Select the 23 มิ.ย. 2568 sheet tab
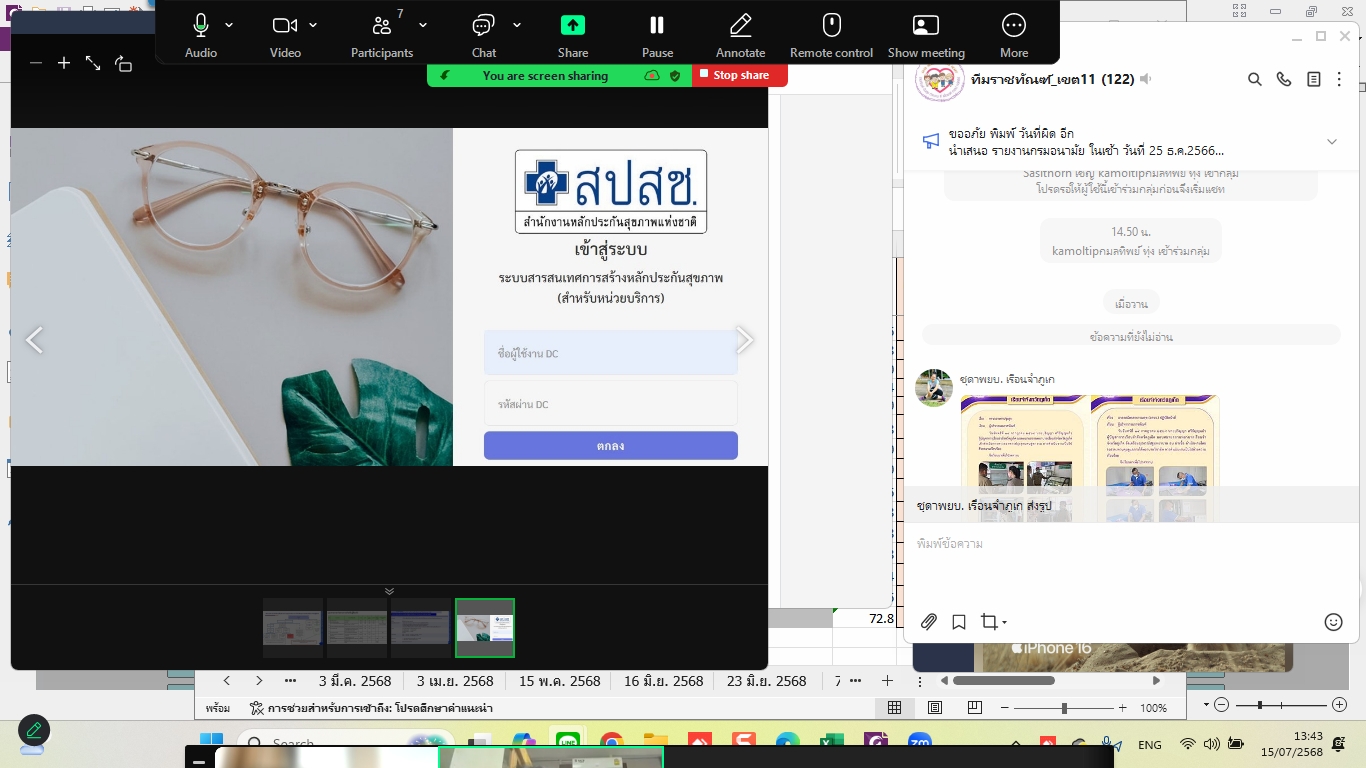Image resolution: width=1366 pixels, height=768 pixels. (767, 680)
